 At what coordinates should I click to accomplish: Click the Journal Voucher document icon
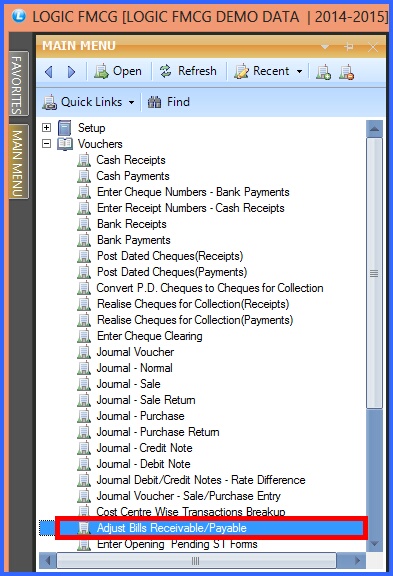pos(84,352)
